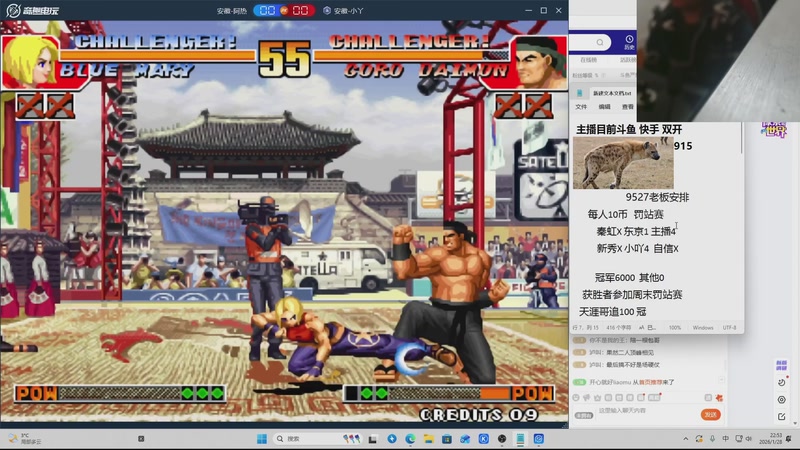Expand the system tray hidden icons chevron
This screenshot has height=450, width=800.
686,439
